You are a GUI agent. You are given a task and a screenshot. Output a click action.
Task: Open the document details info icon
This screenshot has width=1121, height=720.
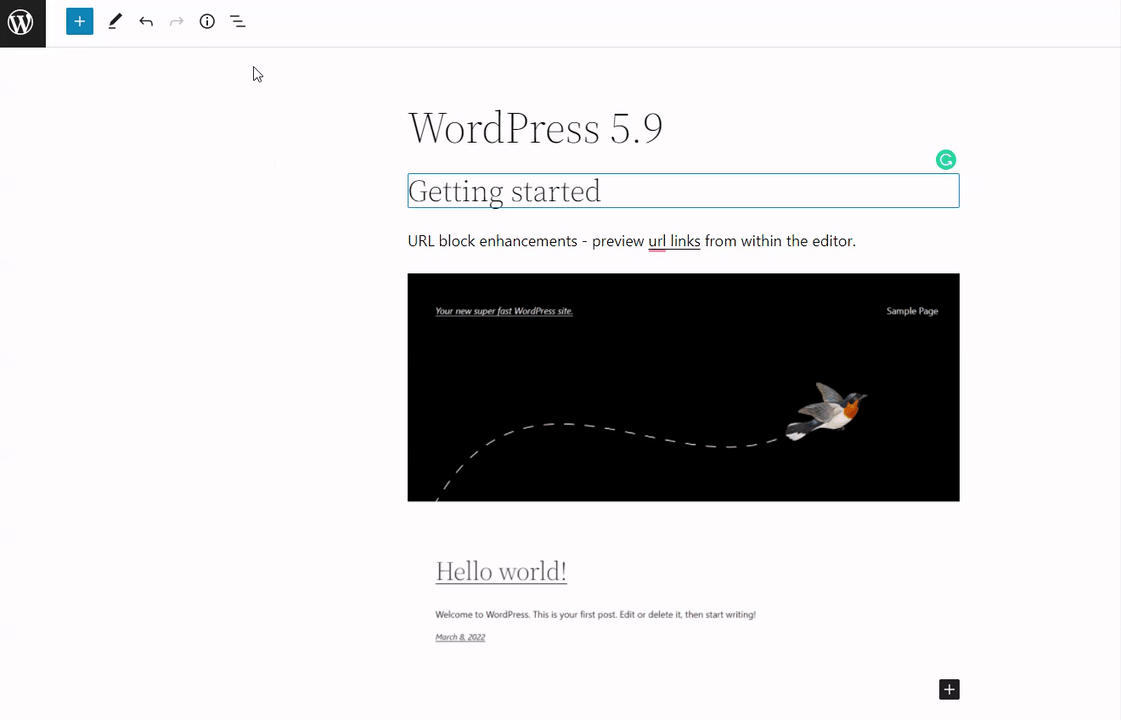(x=207, y=21)
